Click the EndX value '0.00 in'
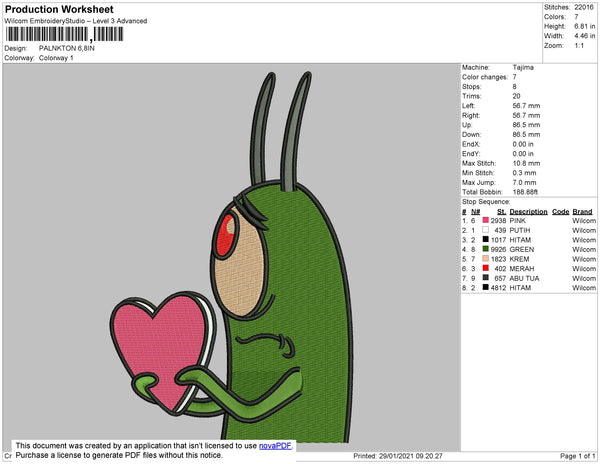Screen dimensions: 600x464 [523, 144]
